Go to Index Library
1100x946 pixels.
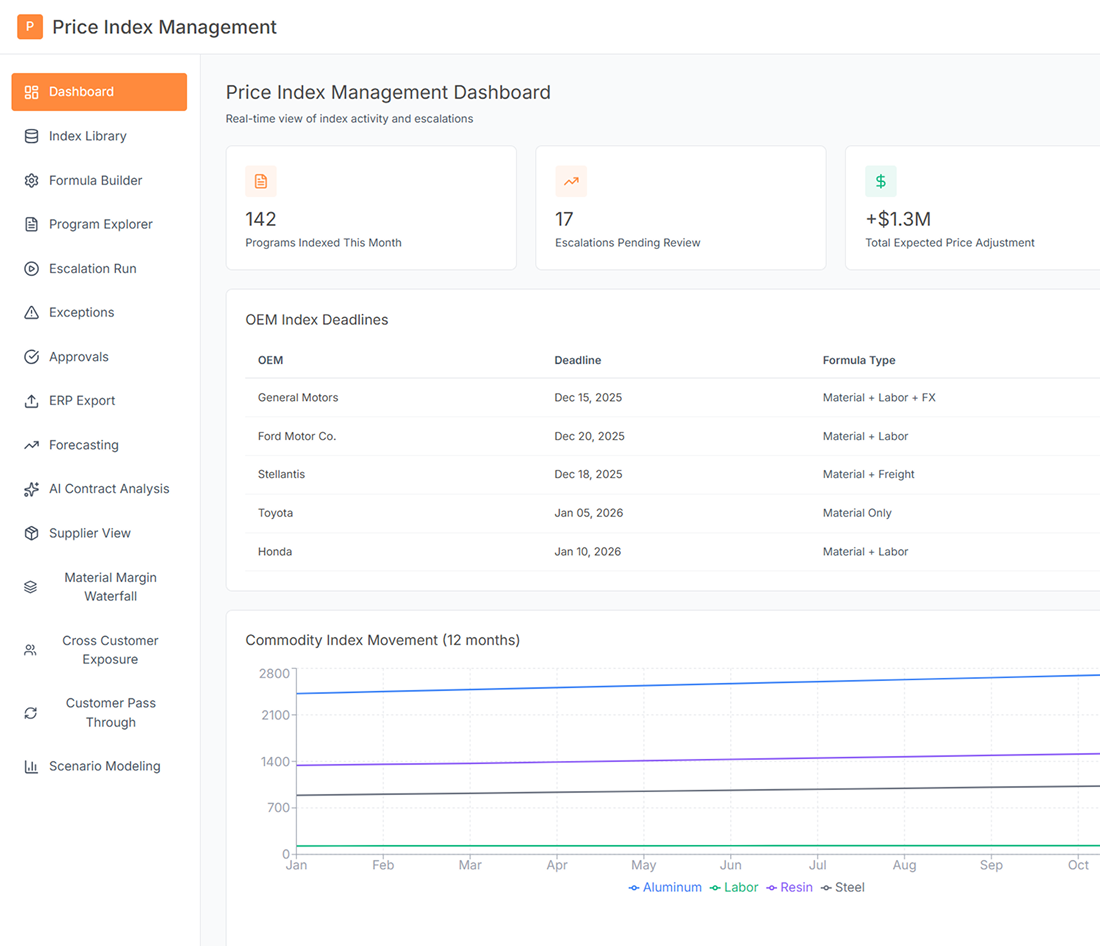[99, 136]
